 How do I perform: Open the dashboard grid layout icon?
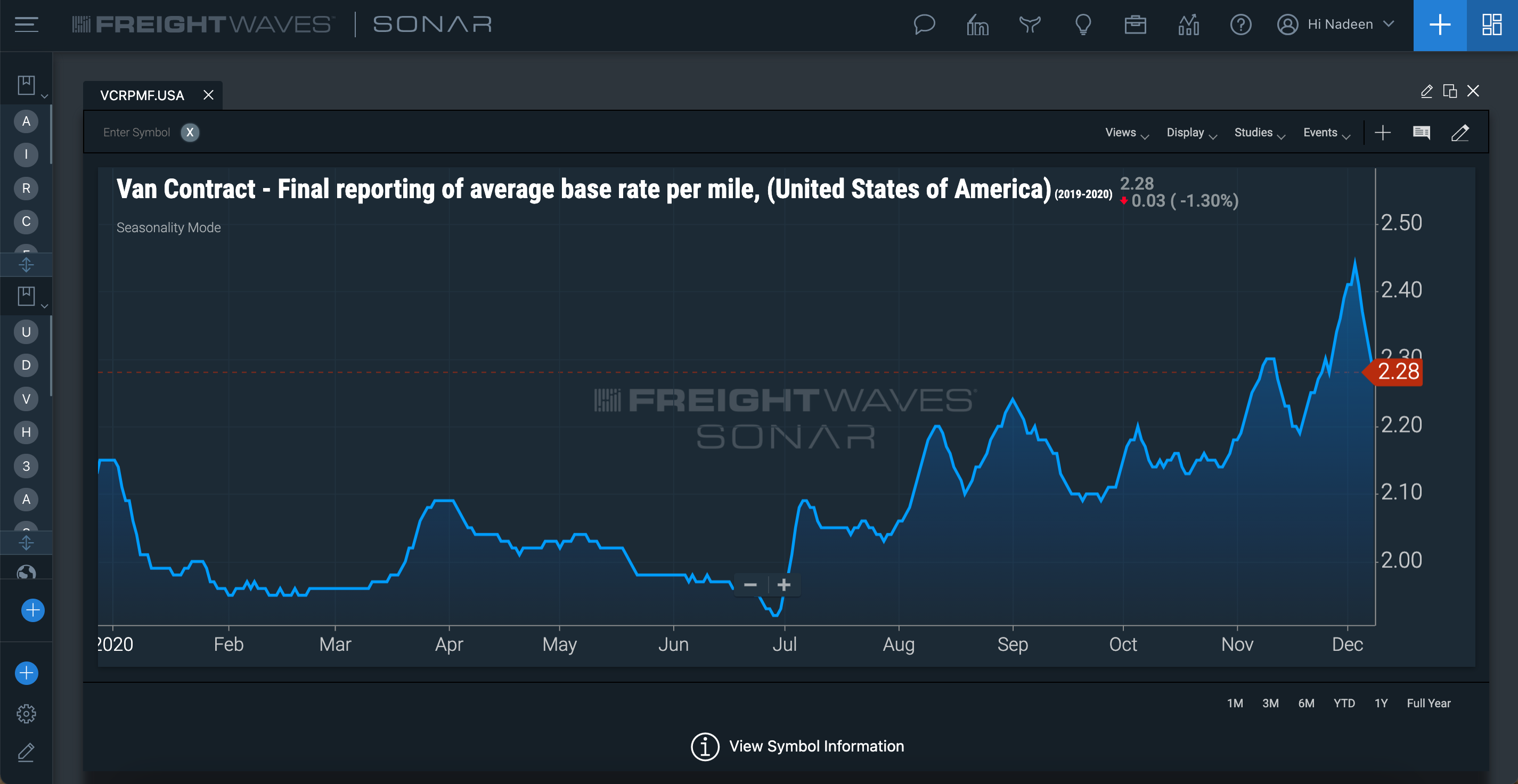pyautogui.click(x=1491, y=24)
